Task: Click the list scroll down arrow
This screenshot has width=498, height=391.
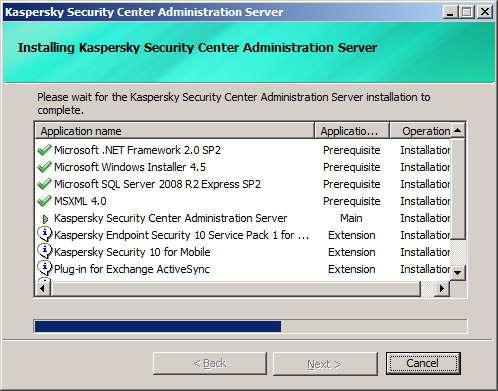Action: tap(458, 273)
